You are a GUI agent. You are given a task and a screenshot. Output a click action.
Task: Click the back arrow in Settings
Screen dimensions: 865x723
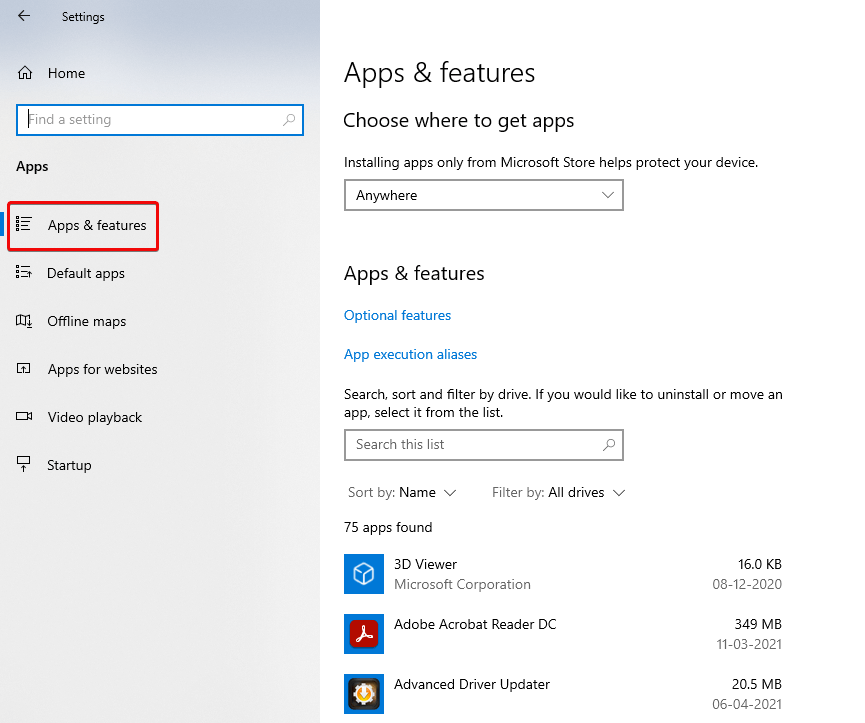point(22,16)
